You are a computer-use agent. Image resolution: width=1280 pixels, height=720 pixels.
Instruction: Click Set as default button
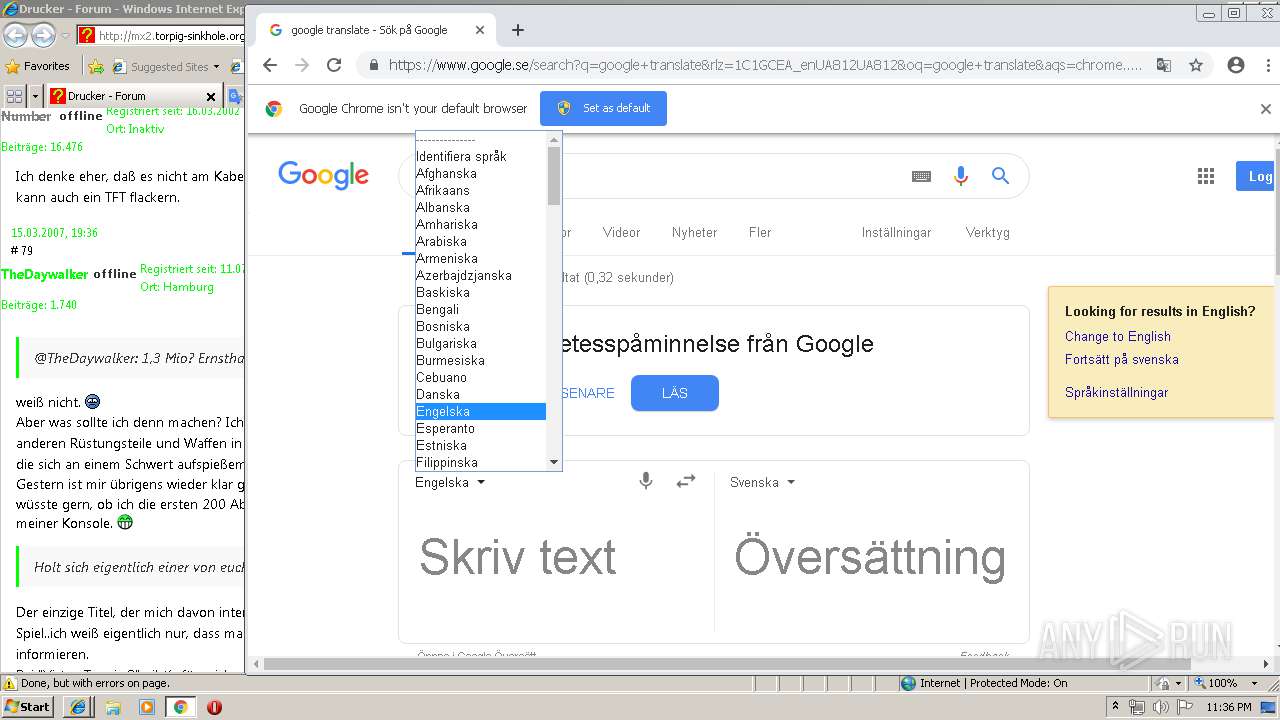pyautogui.click(x=603, y=108)
